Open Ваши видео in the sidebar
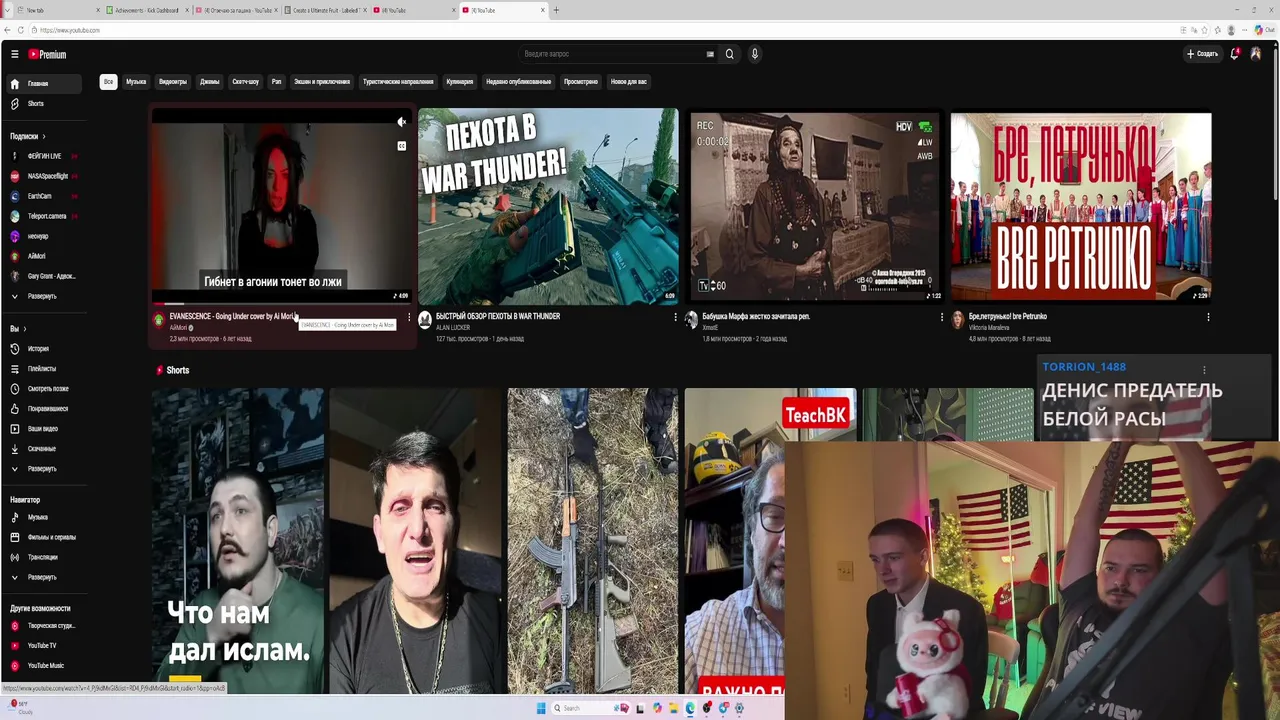1280x720 pixels. click(x=42, y=429)
